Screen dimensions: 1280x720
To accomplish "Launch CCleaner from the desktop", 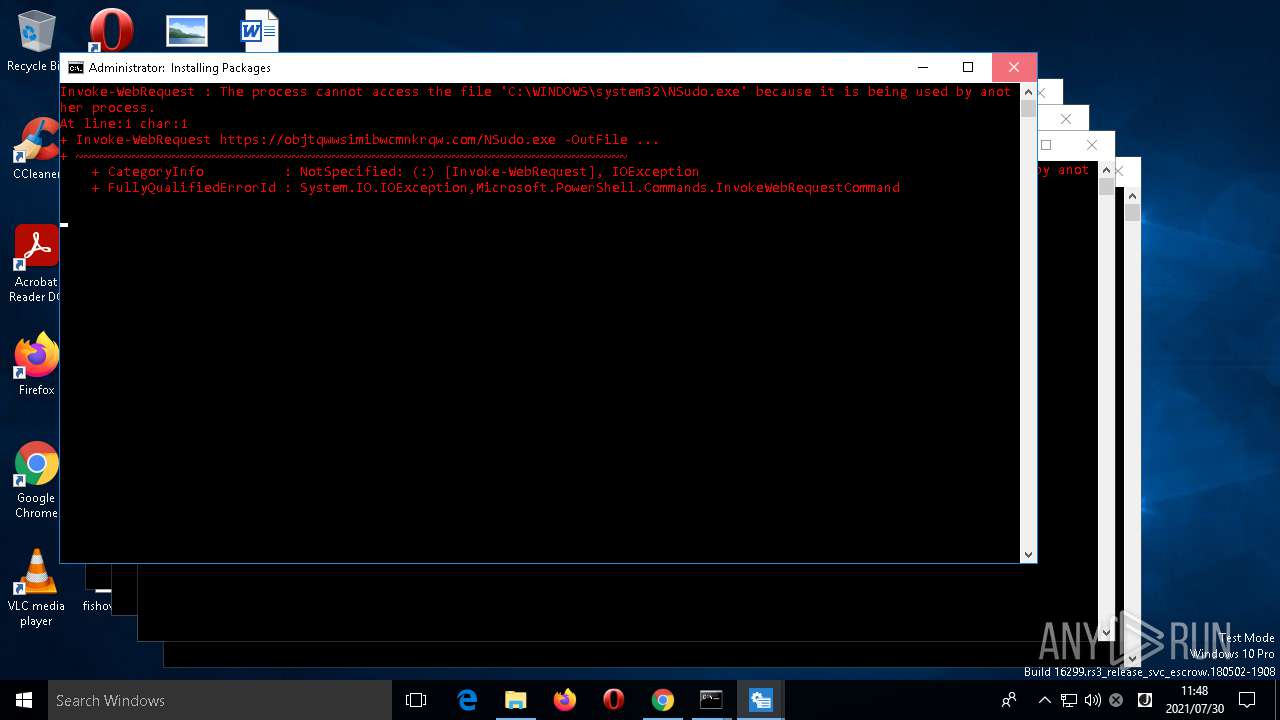I will click(x=36, y=148).
